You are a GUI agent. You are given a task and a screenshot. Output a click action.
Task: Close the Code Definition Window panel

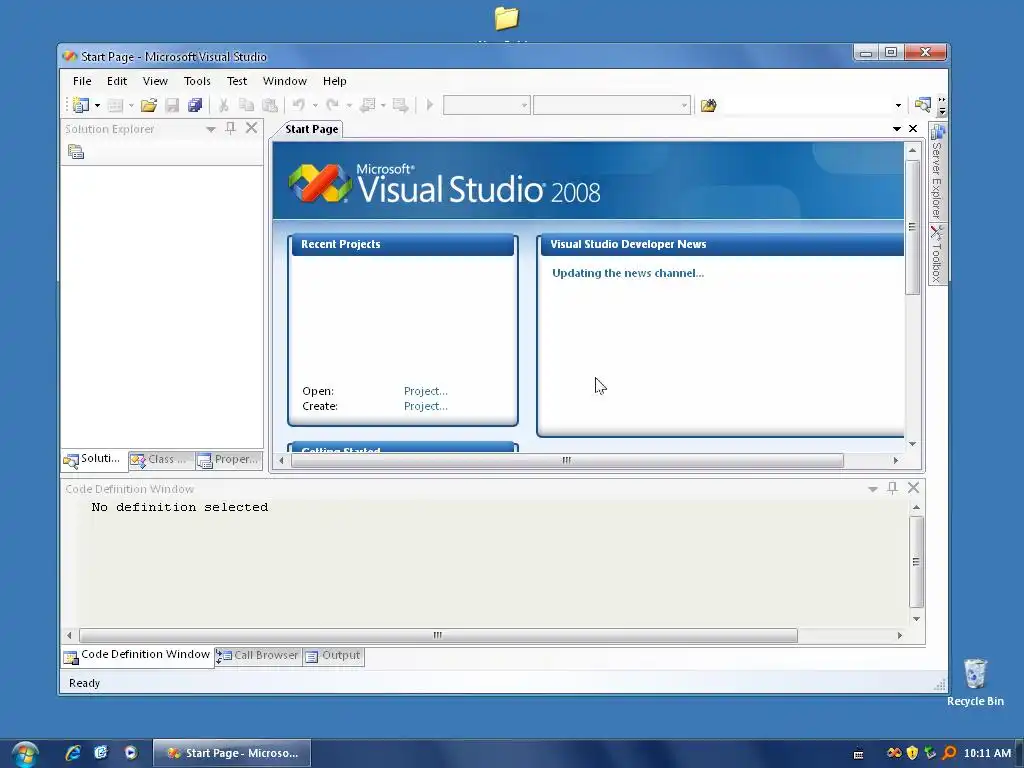click(914, 488)
